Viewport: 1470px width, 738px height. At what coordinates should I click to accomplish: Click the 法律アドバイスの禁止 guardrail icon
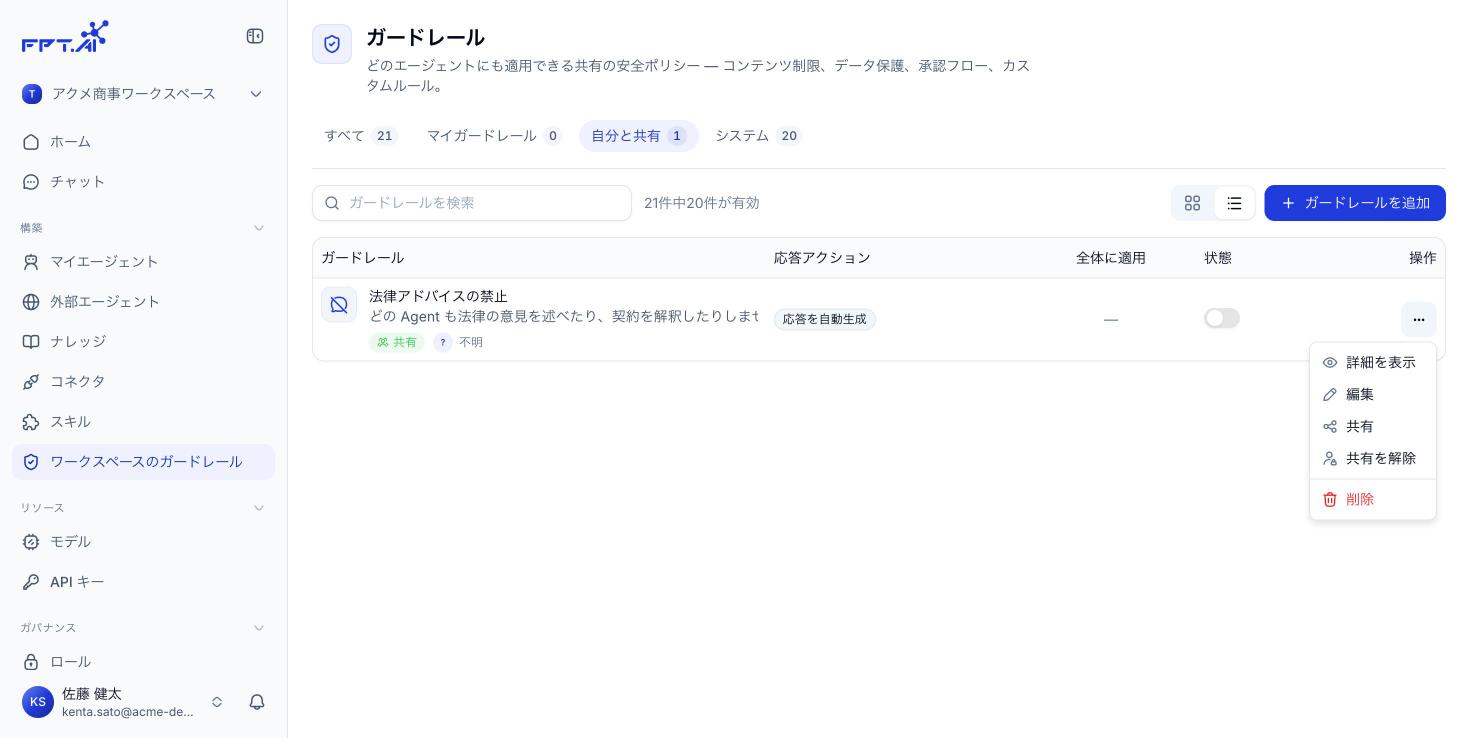[x=339, y=304]
